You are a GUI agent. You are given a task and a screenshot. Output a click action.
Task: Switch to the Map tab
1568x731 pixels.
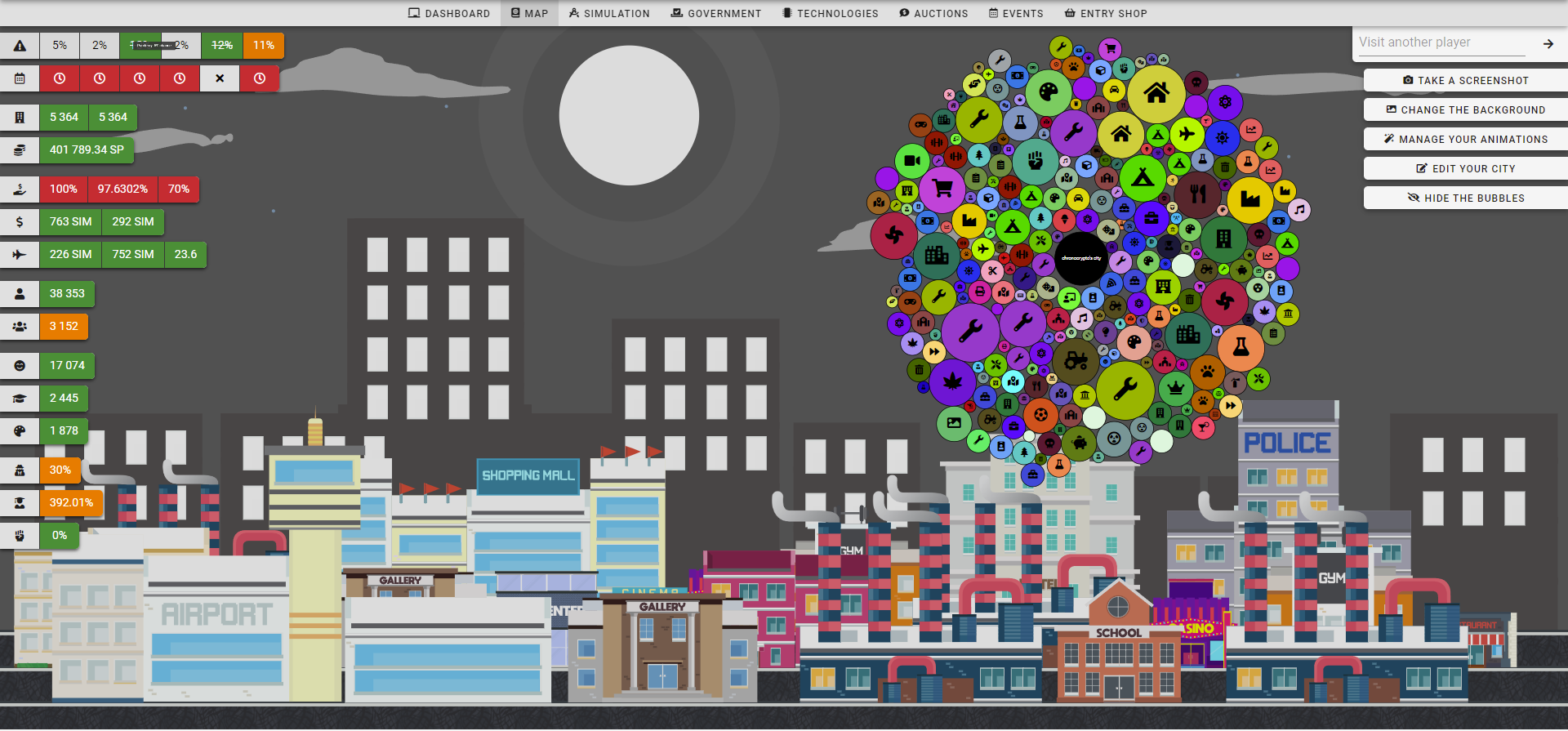(x=529, y=13)
